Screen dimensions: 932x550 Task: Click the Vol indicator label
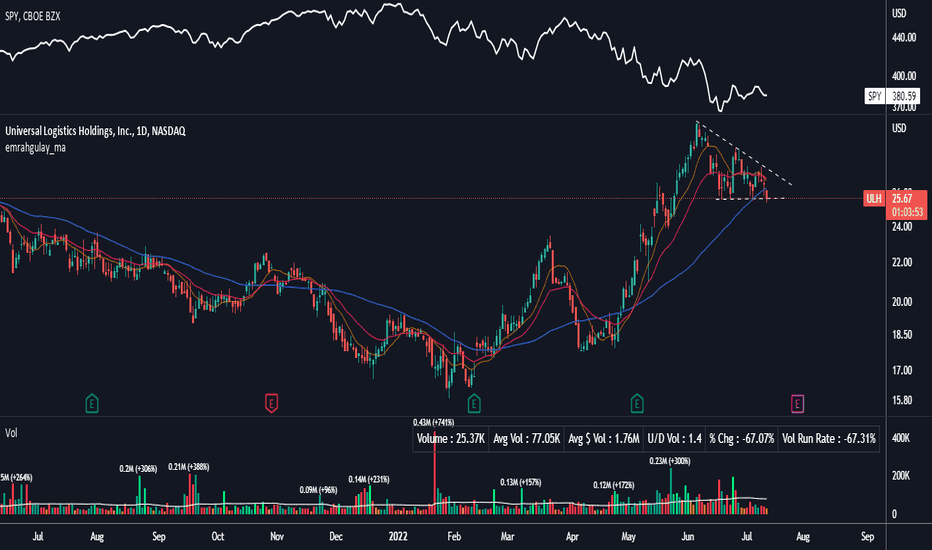pyautogui.click(x=11, y=433)
